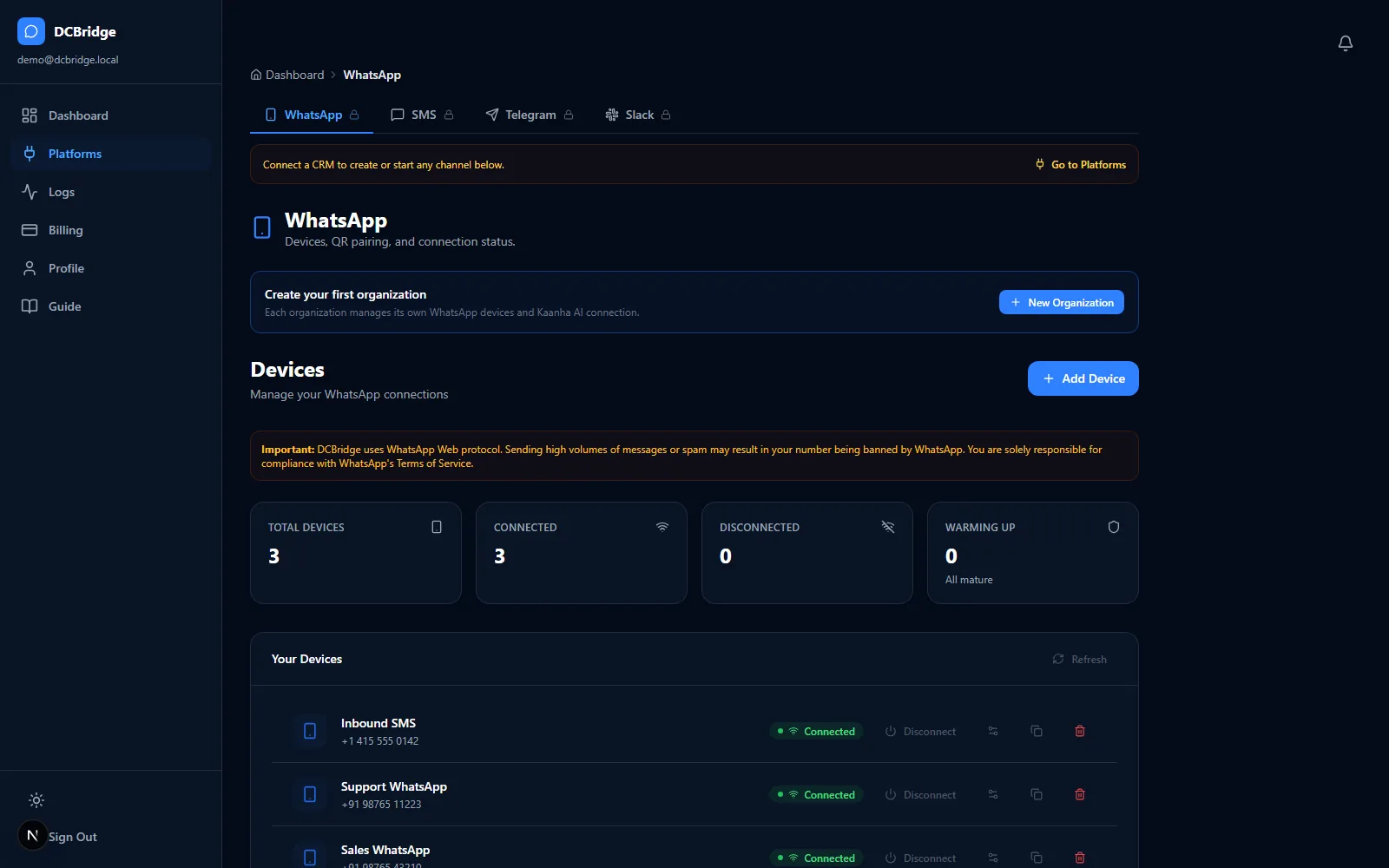This screenshot has height=868, width=1389.
Task: Click the Connected card wifi icon
Action: pos(662,527)
